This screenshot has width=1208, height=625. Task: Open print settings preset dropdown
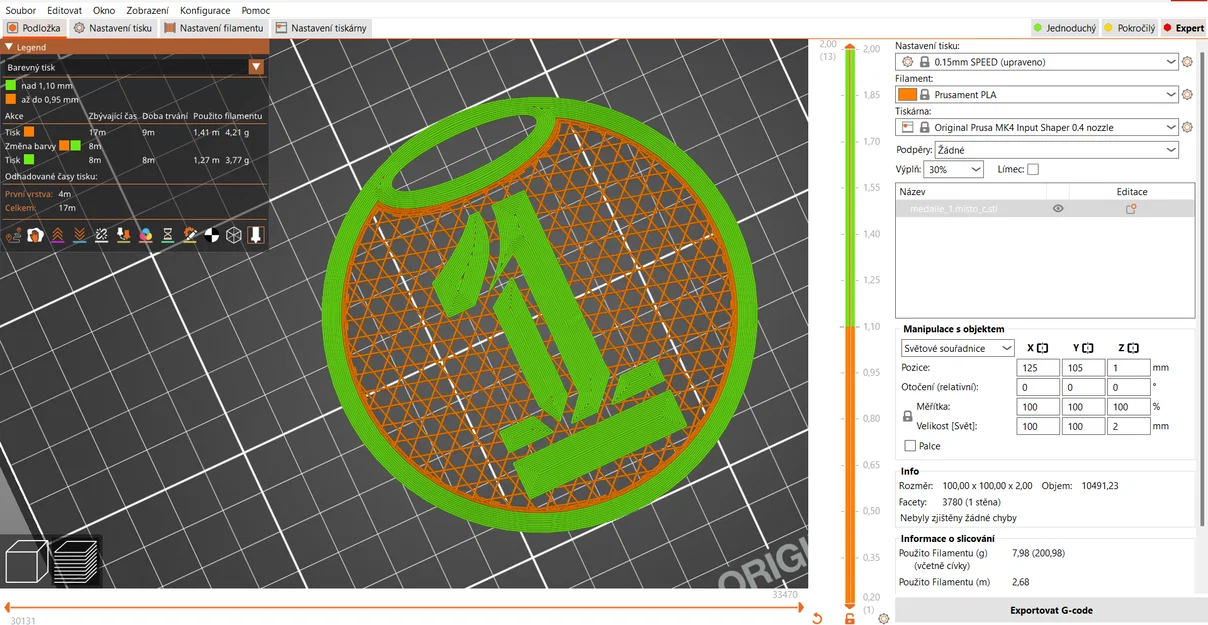coord(1037,62)
